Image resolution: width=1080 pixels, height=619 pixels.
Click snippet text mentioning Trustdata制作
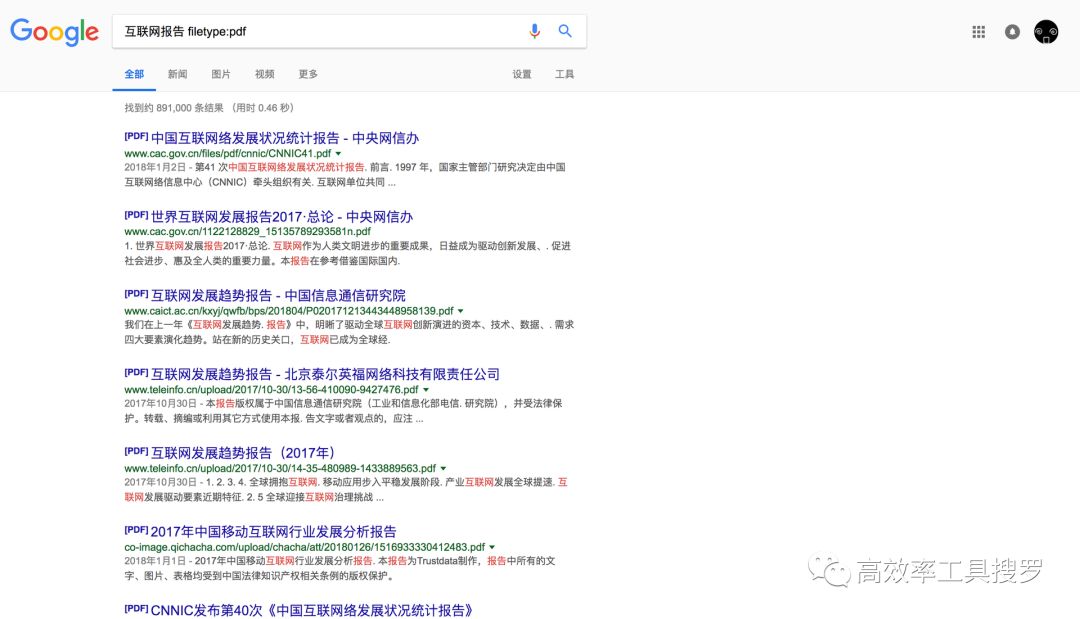coord(340,568)
